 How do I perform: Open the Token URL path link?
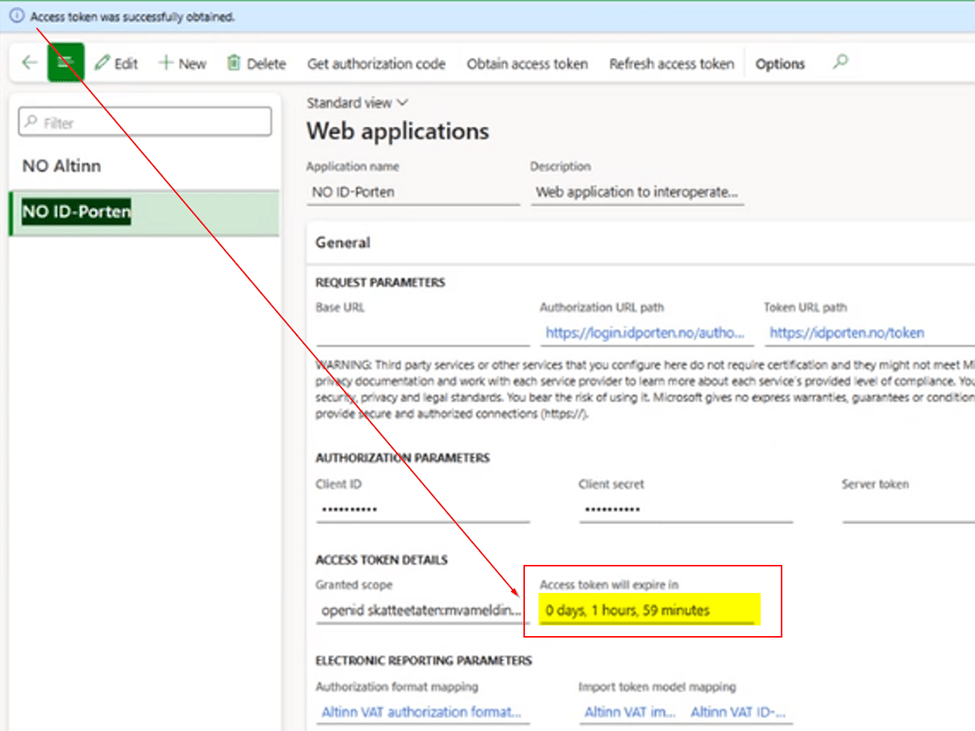click(x=847, y=332)
